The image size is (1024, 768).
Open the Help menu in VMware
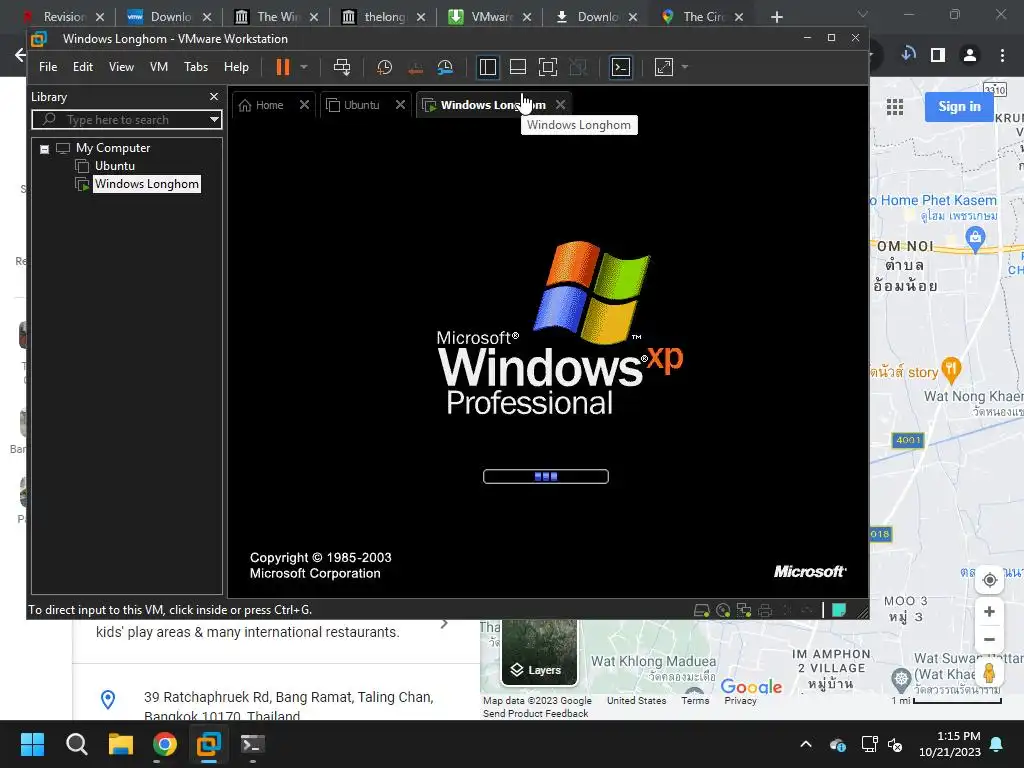236,67
